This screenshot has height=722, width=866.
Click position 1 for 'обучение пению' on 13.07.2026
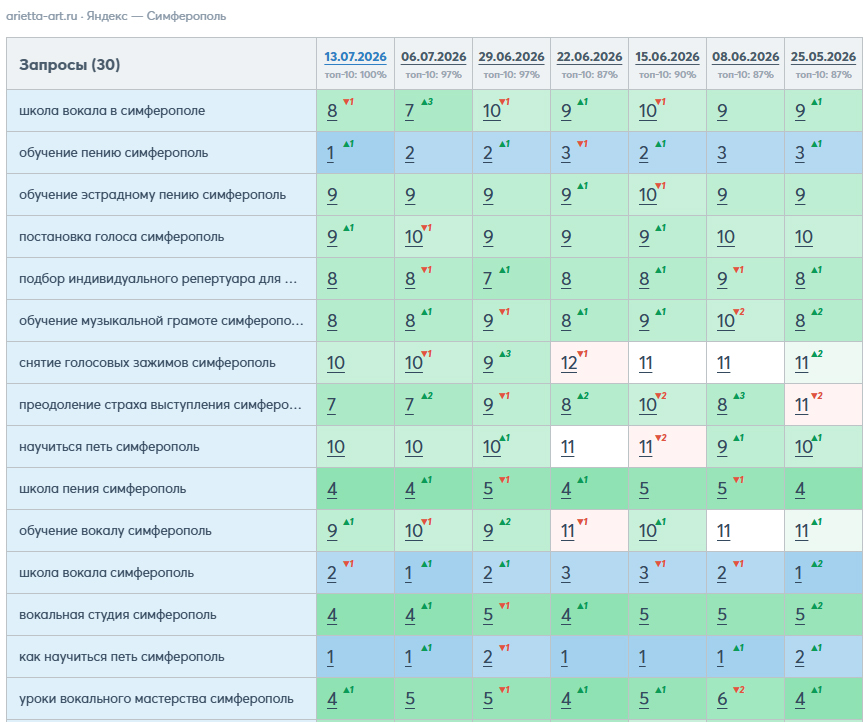[x=330, y=153]
